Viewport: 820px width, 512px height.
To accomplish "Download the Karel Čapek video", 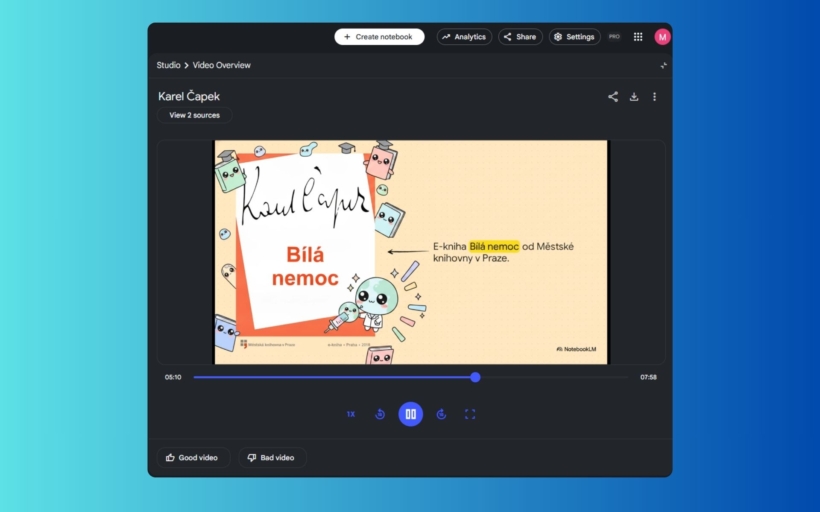I will pos(634,97).
